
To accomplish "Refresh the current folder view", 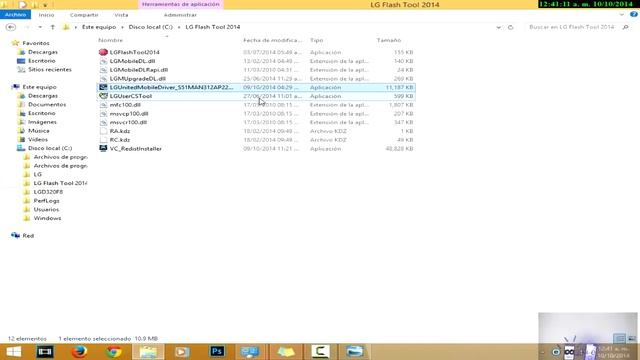I will pyautogui.click(x=510, y=27).
